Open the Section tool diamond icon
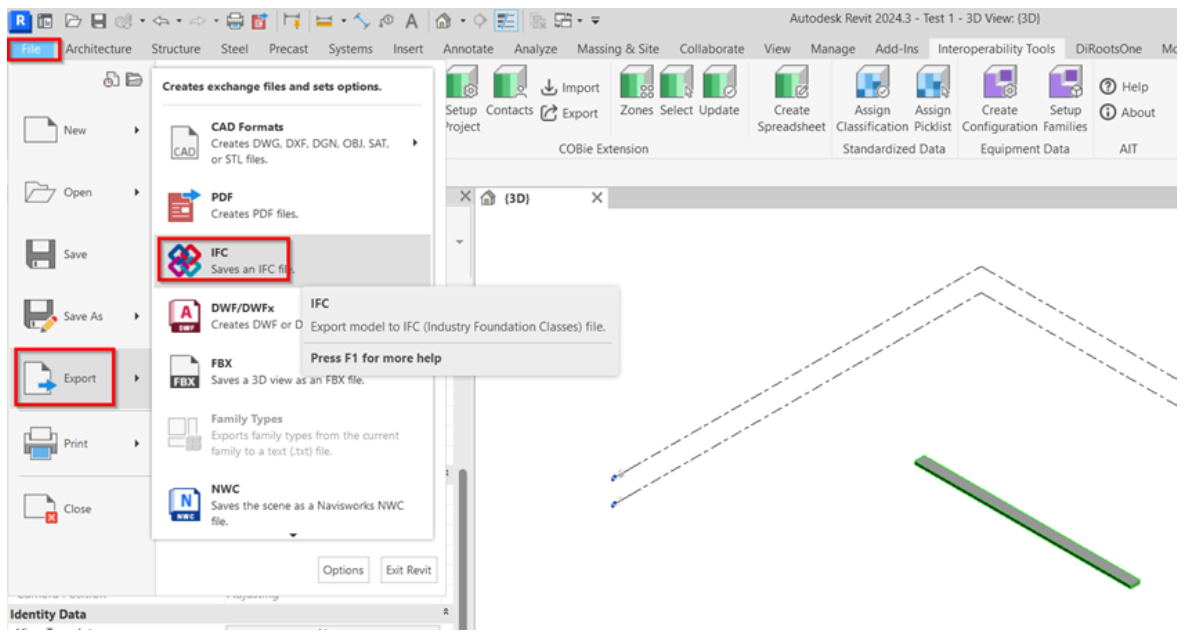The width and height of the screenshot is (1187, 633). (x=479, y=21)
